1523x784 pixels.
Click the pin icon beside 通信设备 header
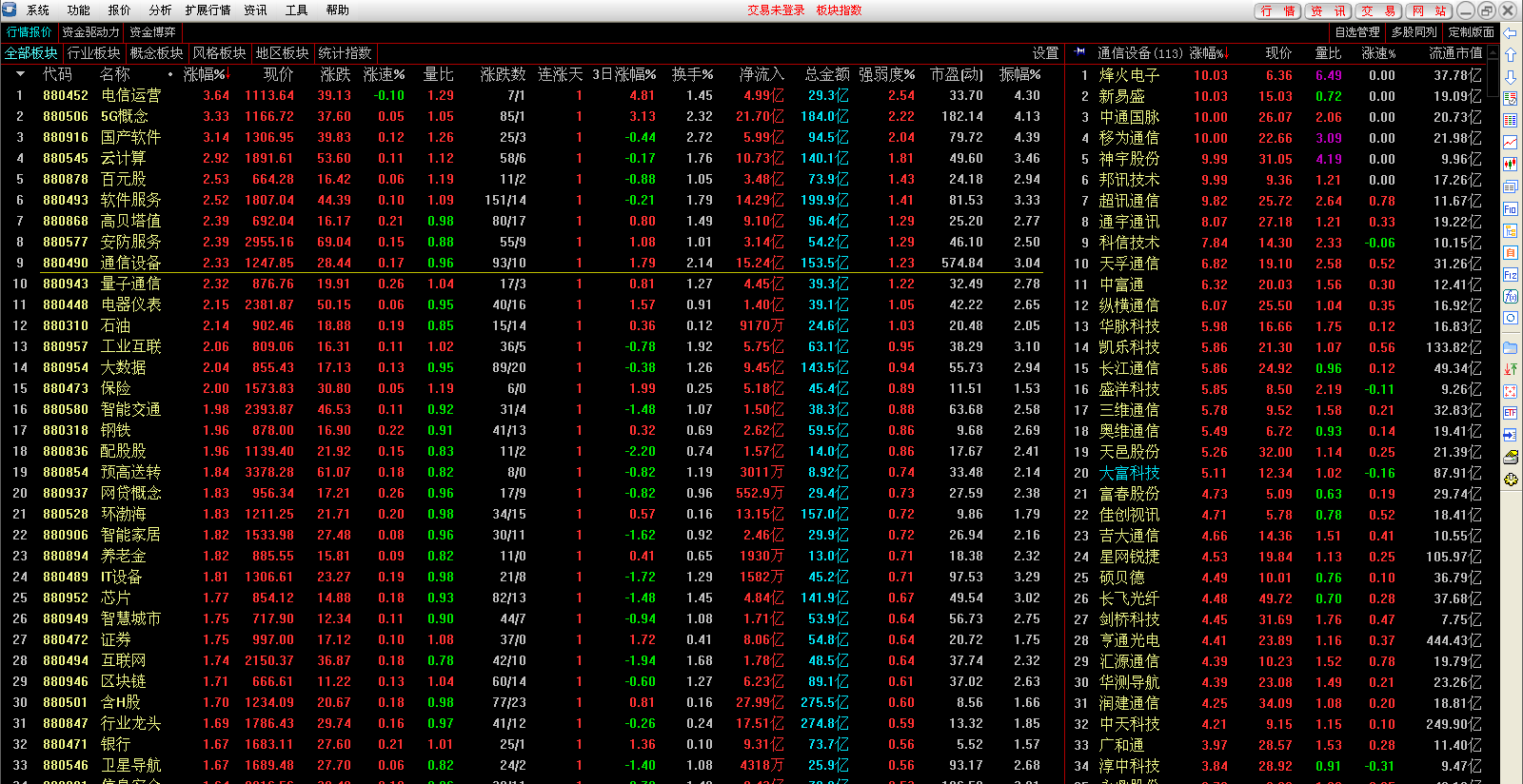pyautogui.click(x=1079, y=52)
